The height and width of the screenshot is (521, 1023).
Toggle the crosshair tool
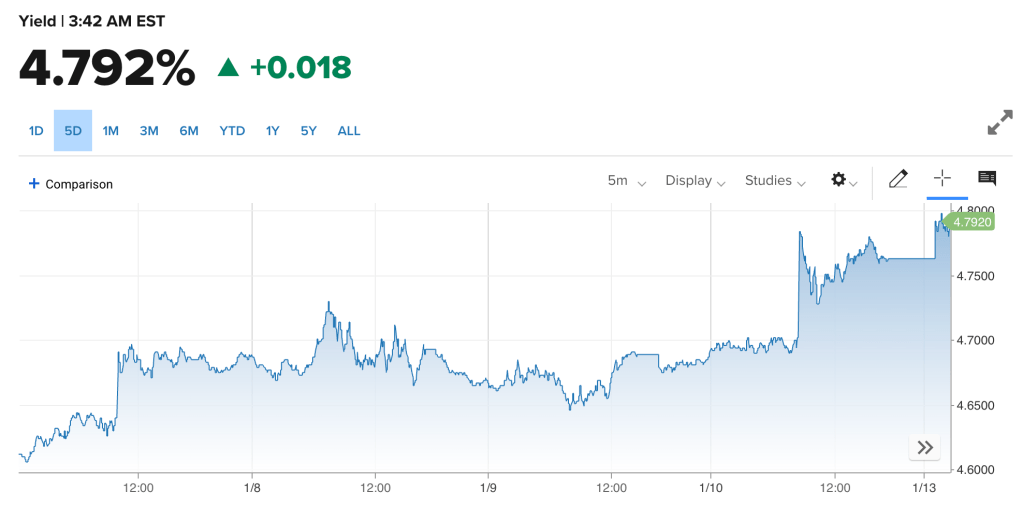point(941,179)
